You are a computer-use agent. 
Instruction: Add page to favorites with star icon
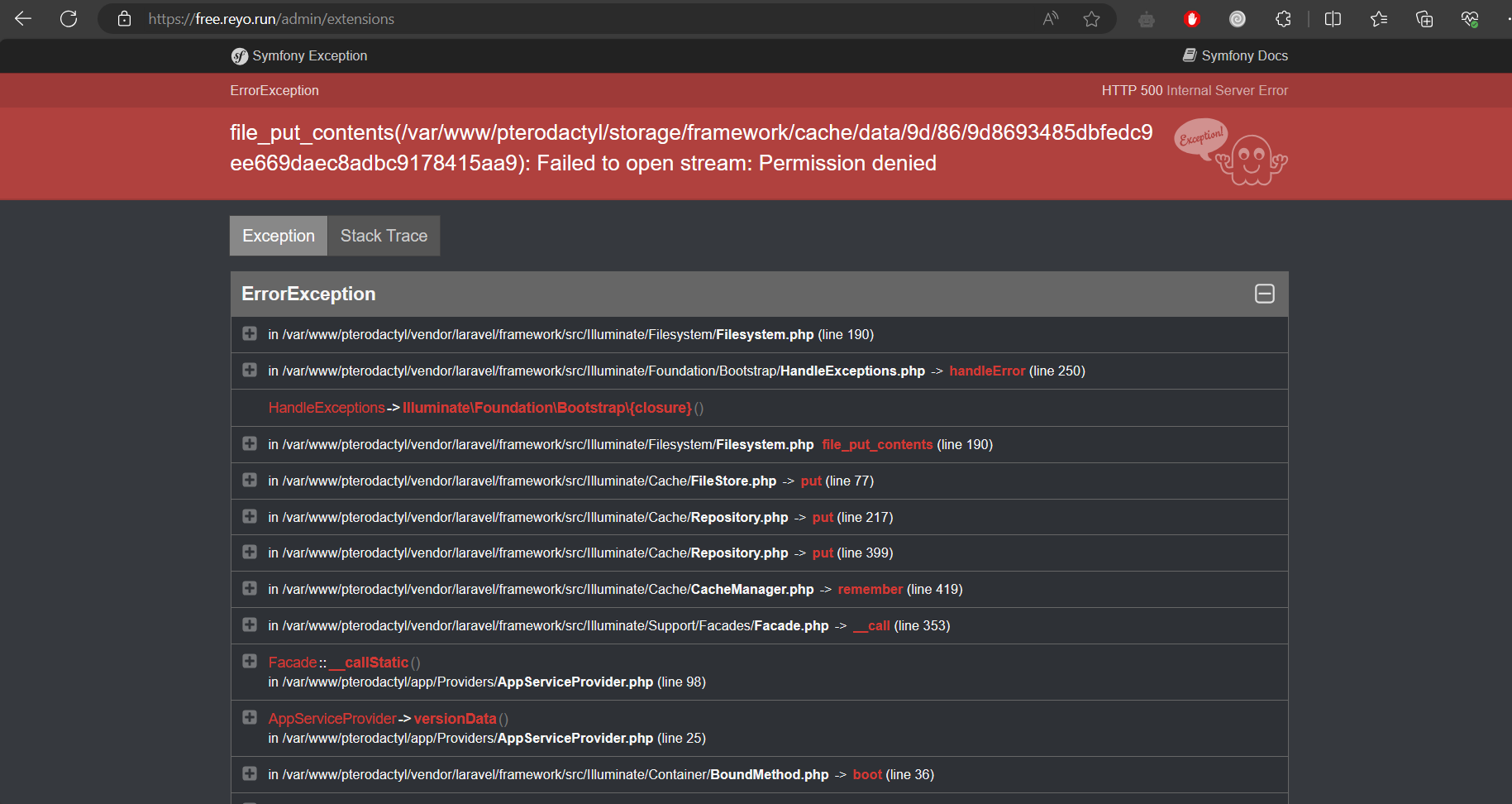[1091, 18]
